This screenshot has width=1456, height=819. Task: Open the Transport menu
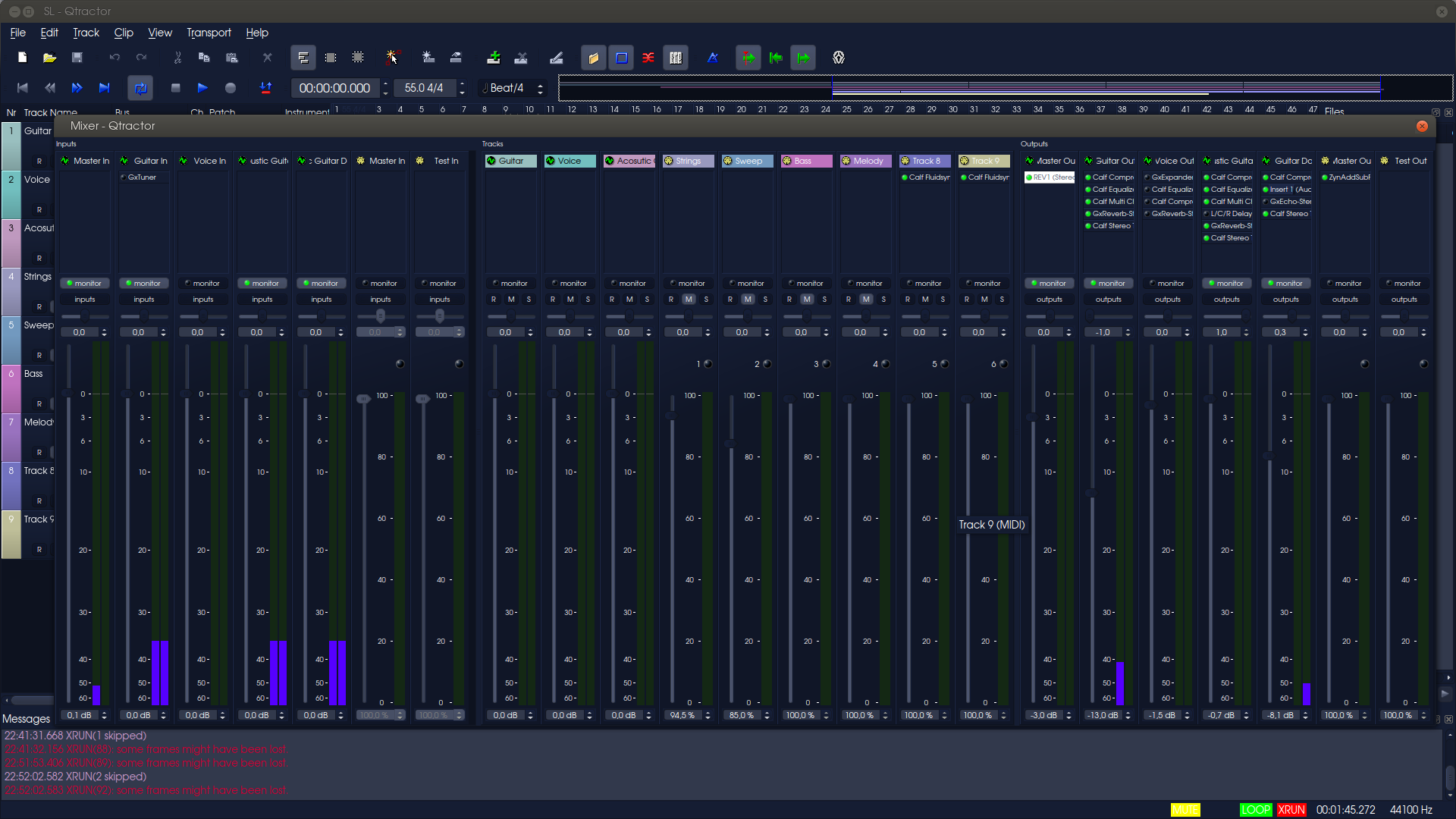pyautogui.click(x=209, y=33)
